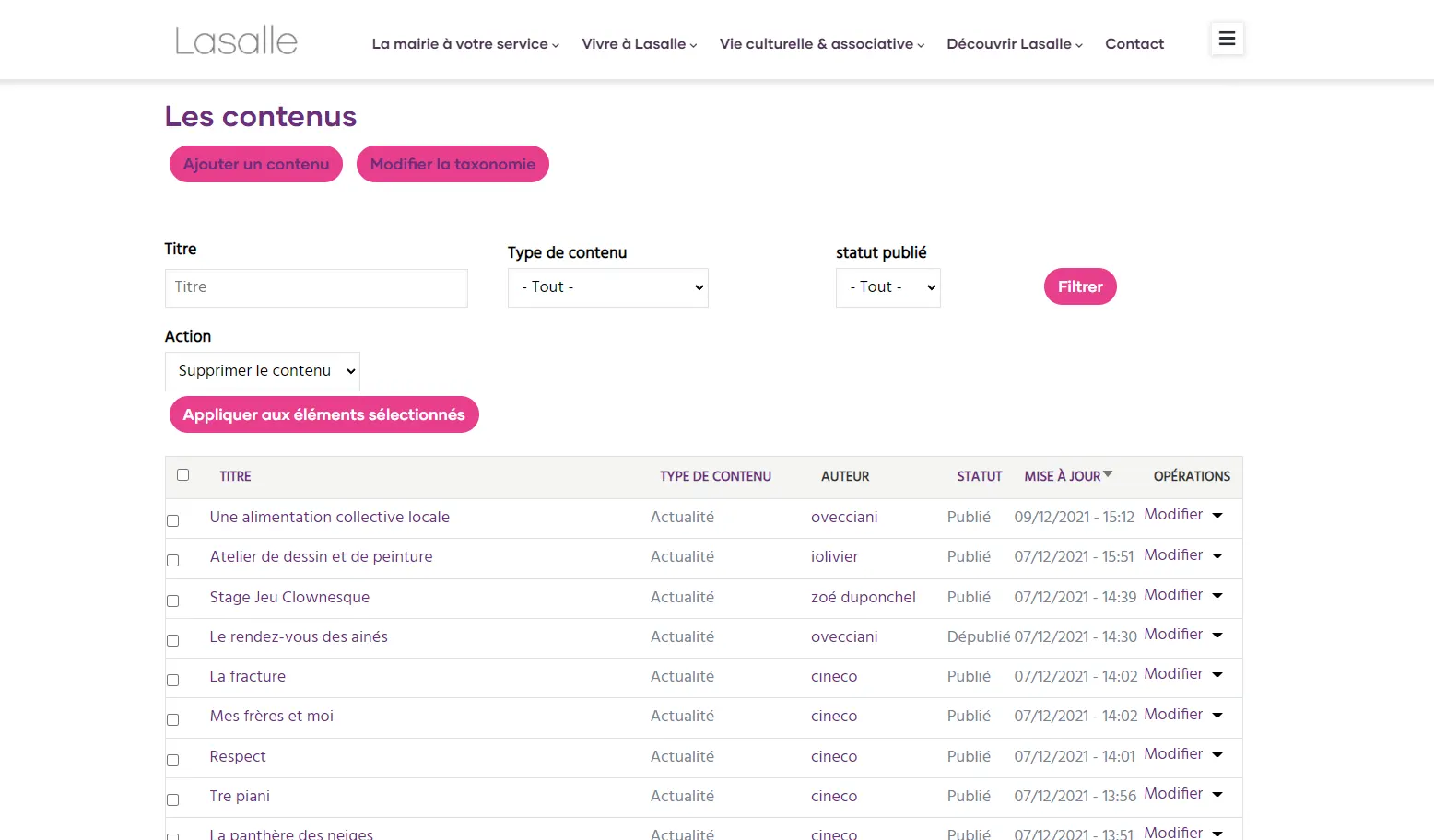Go to the Contact page
The height and width of the screenshot is (840, 1434).
[x=1134, y=44]
